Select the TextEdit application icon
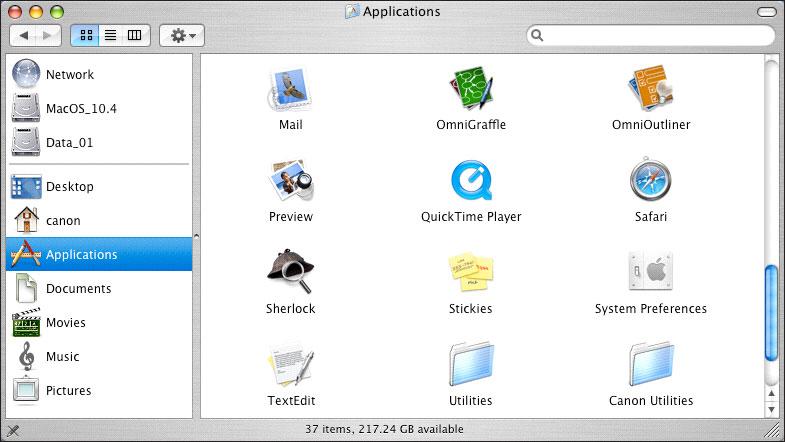The height and width of the screenshot is (442, 785). pyautogui.click(x=290, y=364)
